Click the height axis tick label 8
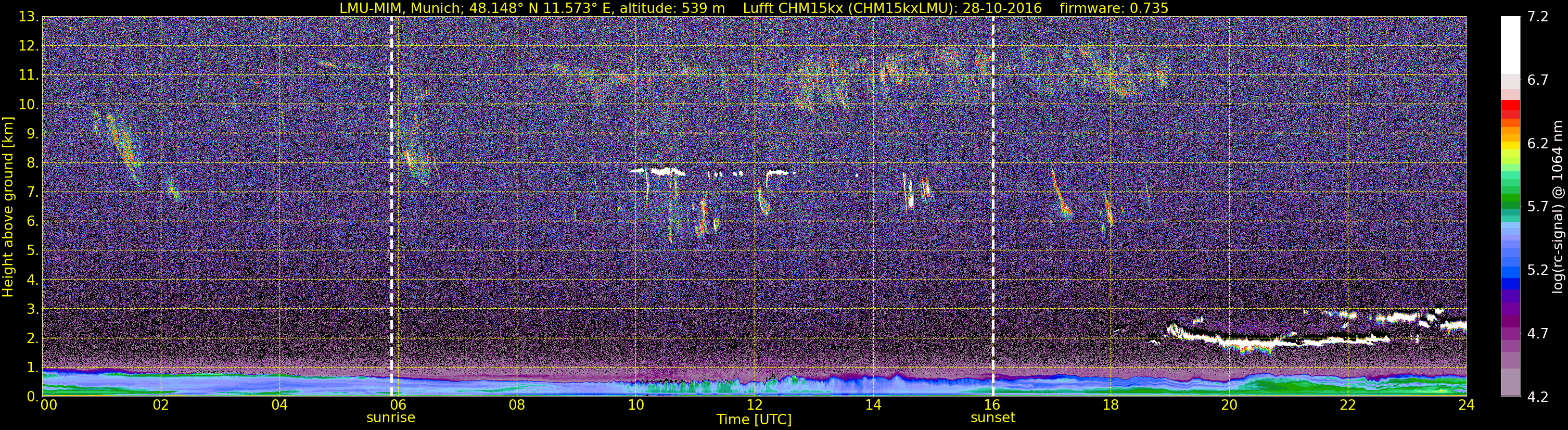The height and width of the screenshot is (430, 1568). pos(33,163)
